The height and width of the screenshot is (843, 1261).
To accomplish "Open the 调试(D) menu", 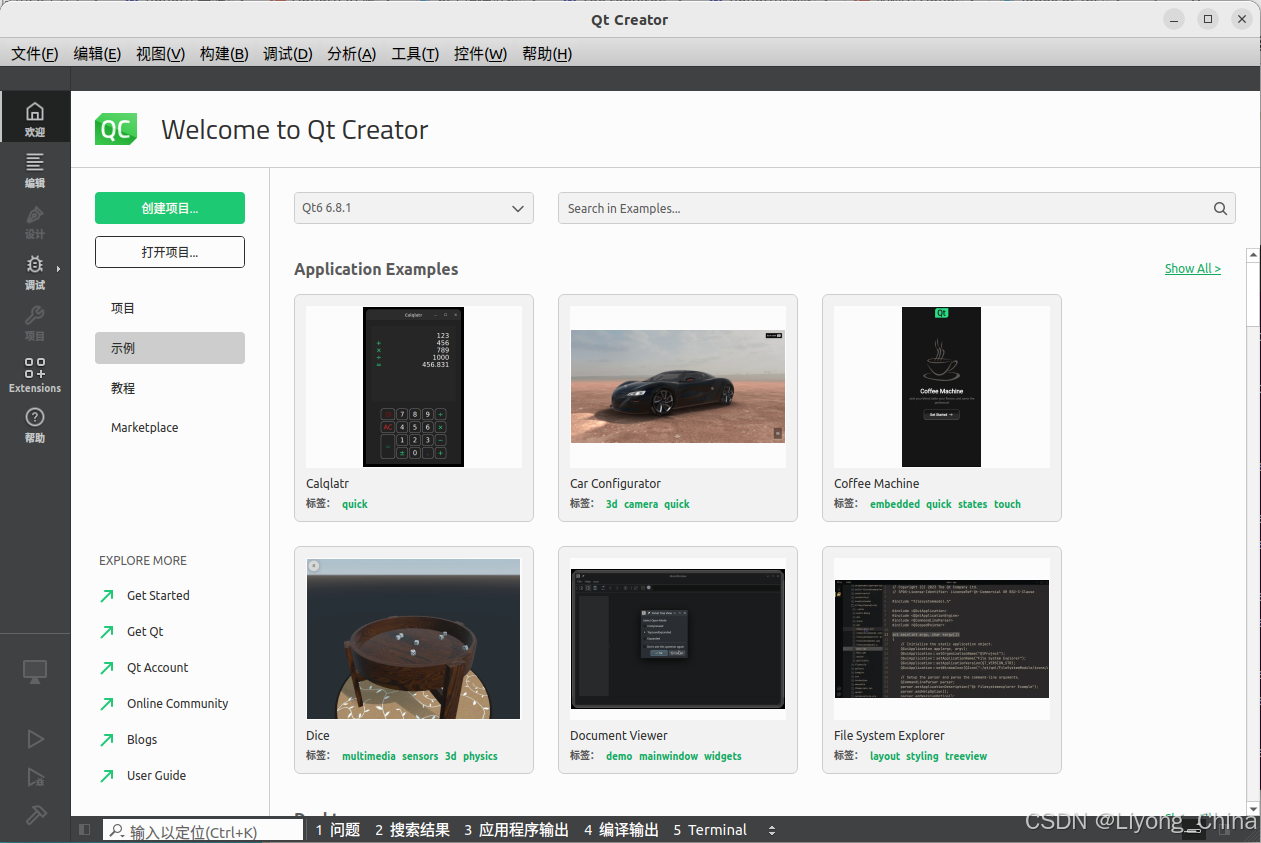I will pyautogui.click(x=288, y=54).
